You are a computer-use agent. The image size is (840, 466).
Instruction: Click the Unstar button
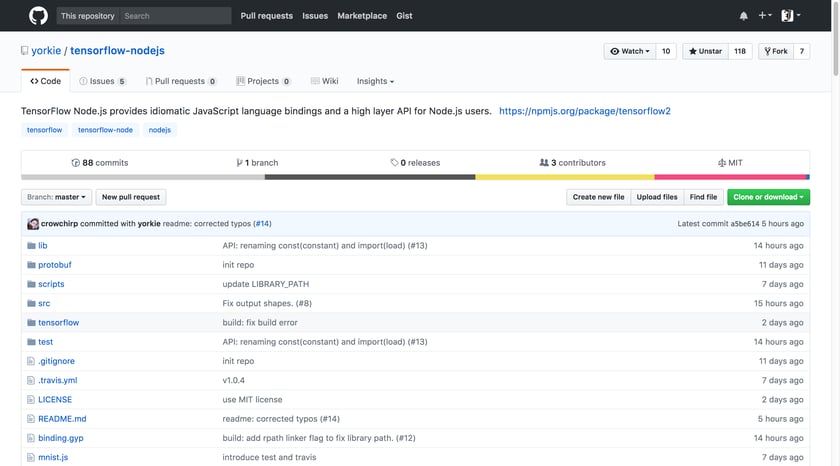(x=705, y=51)
